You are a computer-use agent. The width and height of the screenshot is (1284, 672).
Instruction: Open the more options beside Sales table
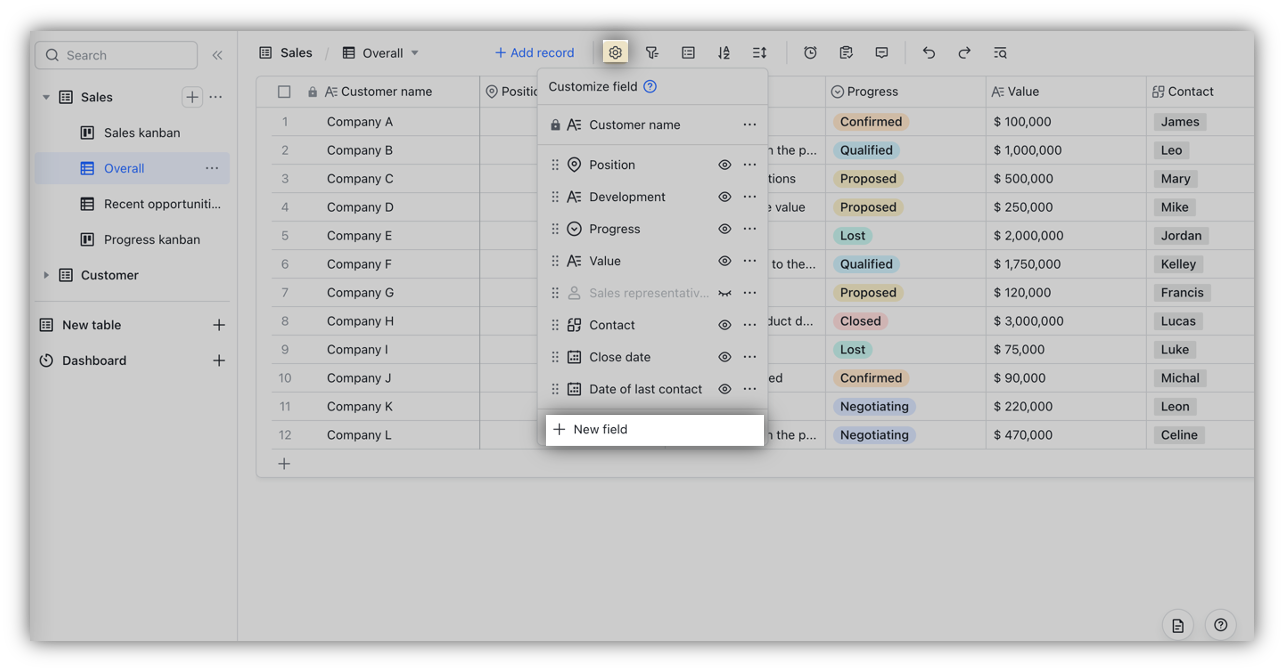[x=216, y=97]
